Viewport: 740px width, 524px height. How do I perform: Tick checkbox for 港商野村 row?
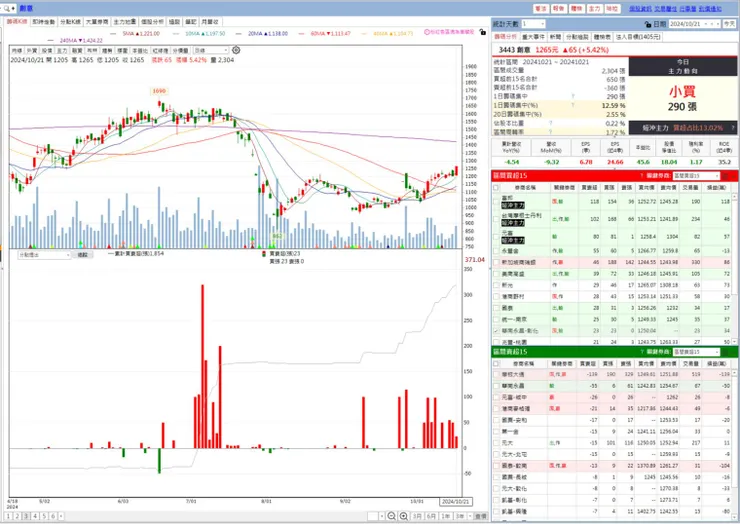(x=496, y=296)
